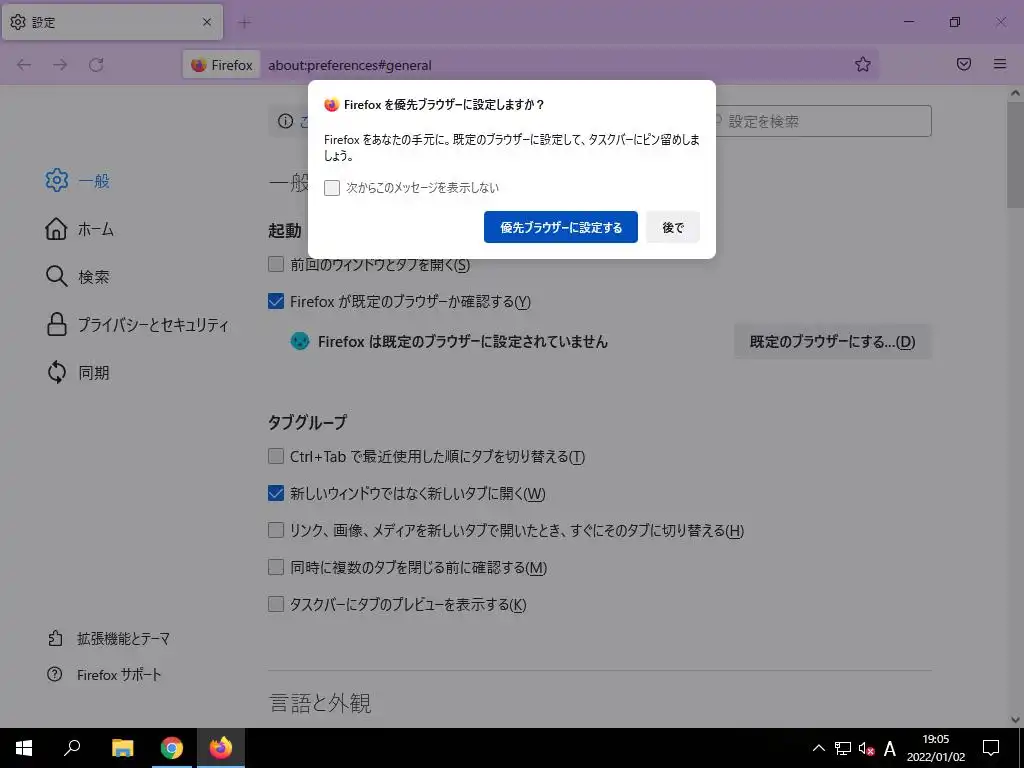
Task: Show hidden system tray icons
Action: [x=818, y=748]
